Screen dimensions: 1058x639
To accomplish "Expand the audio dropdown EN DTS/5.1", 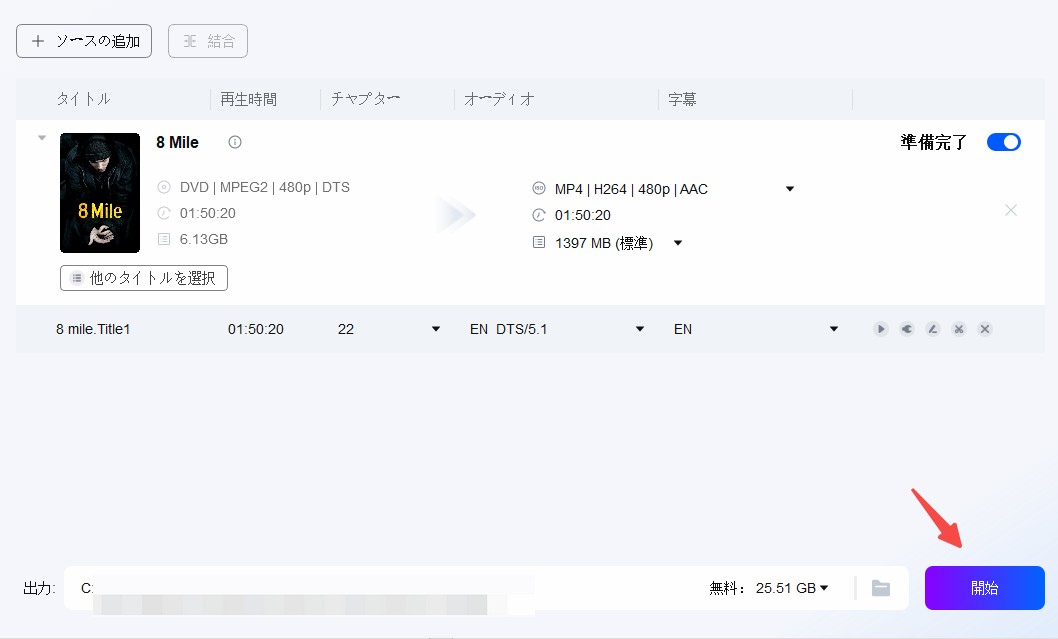I will (x=640, y=329).
